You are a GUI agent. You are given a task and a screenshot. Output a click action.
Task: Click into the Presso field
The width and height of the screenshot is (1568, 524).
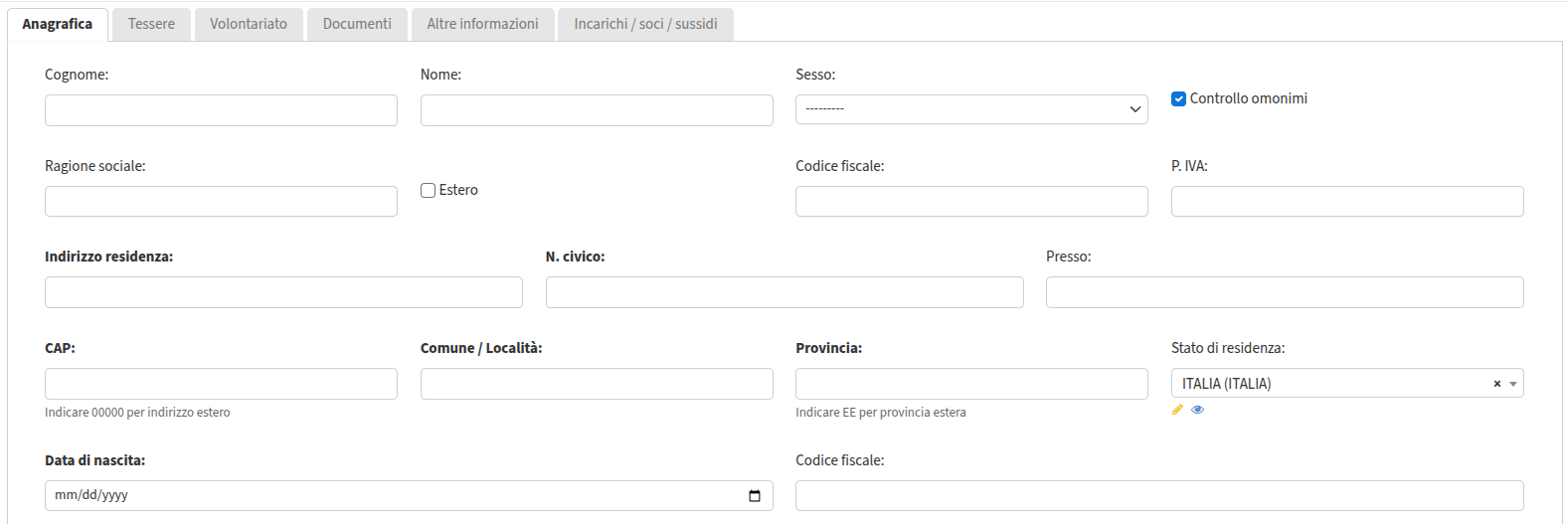[x=1285, y=292]
